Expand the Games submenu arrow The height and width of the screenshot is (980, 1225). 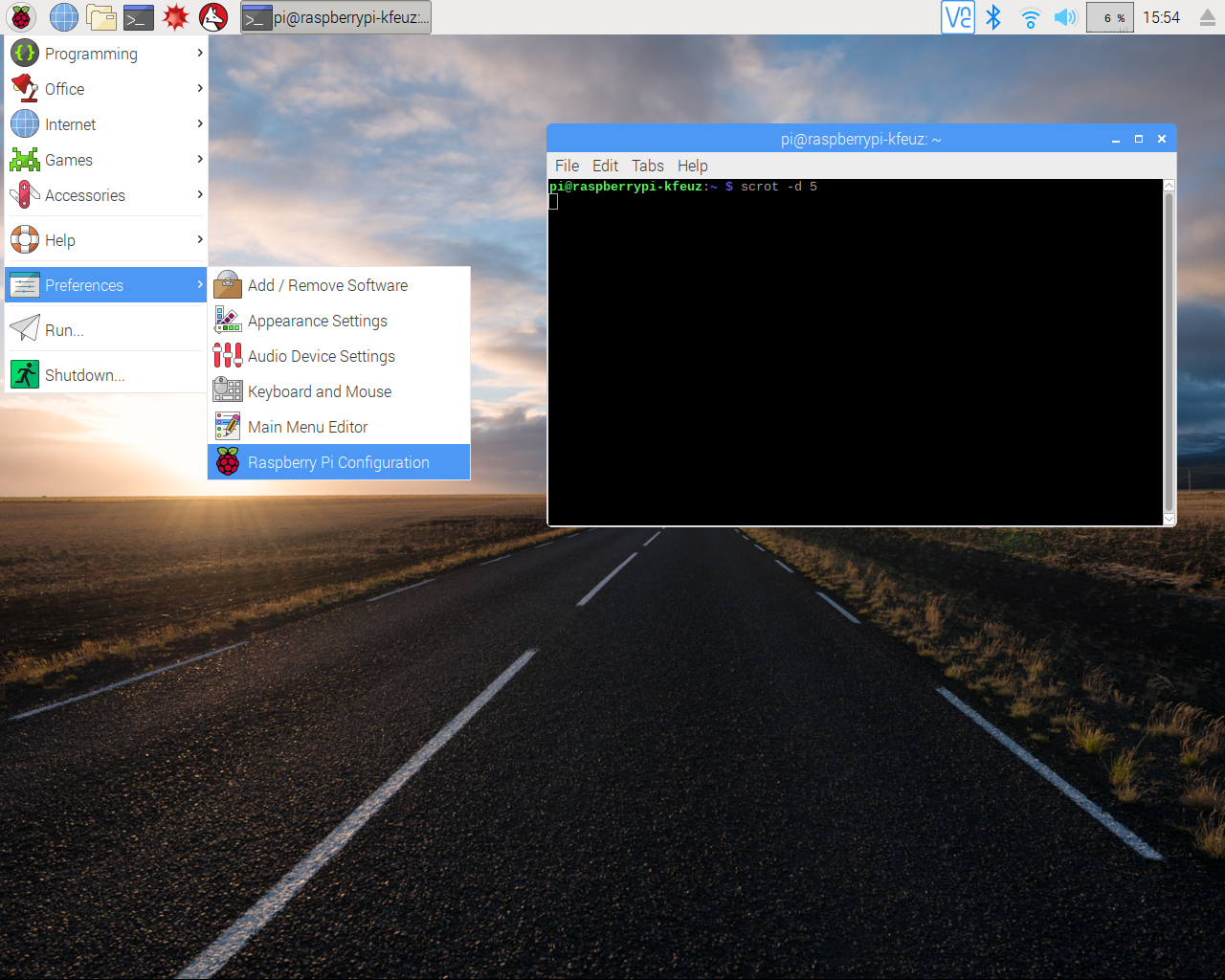coord(199,159)
